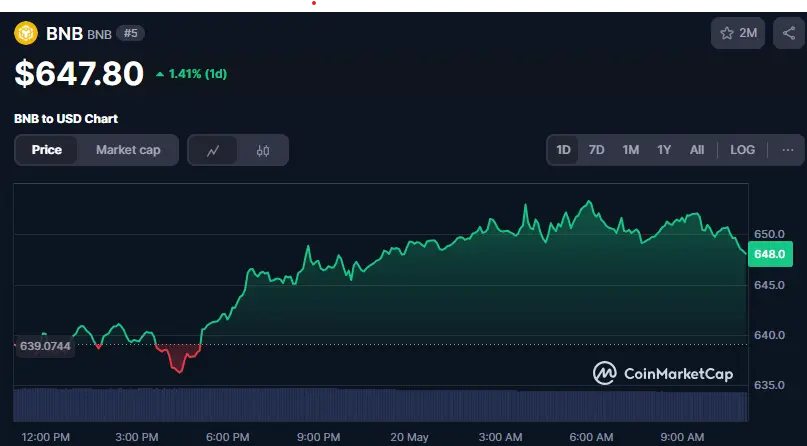The image size is (807, 446).
Task: Click the 3:00 PM time label
Action: pyautogui.click(x=137, y=437)
